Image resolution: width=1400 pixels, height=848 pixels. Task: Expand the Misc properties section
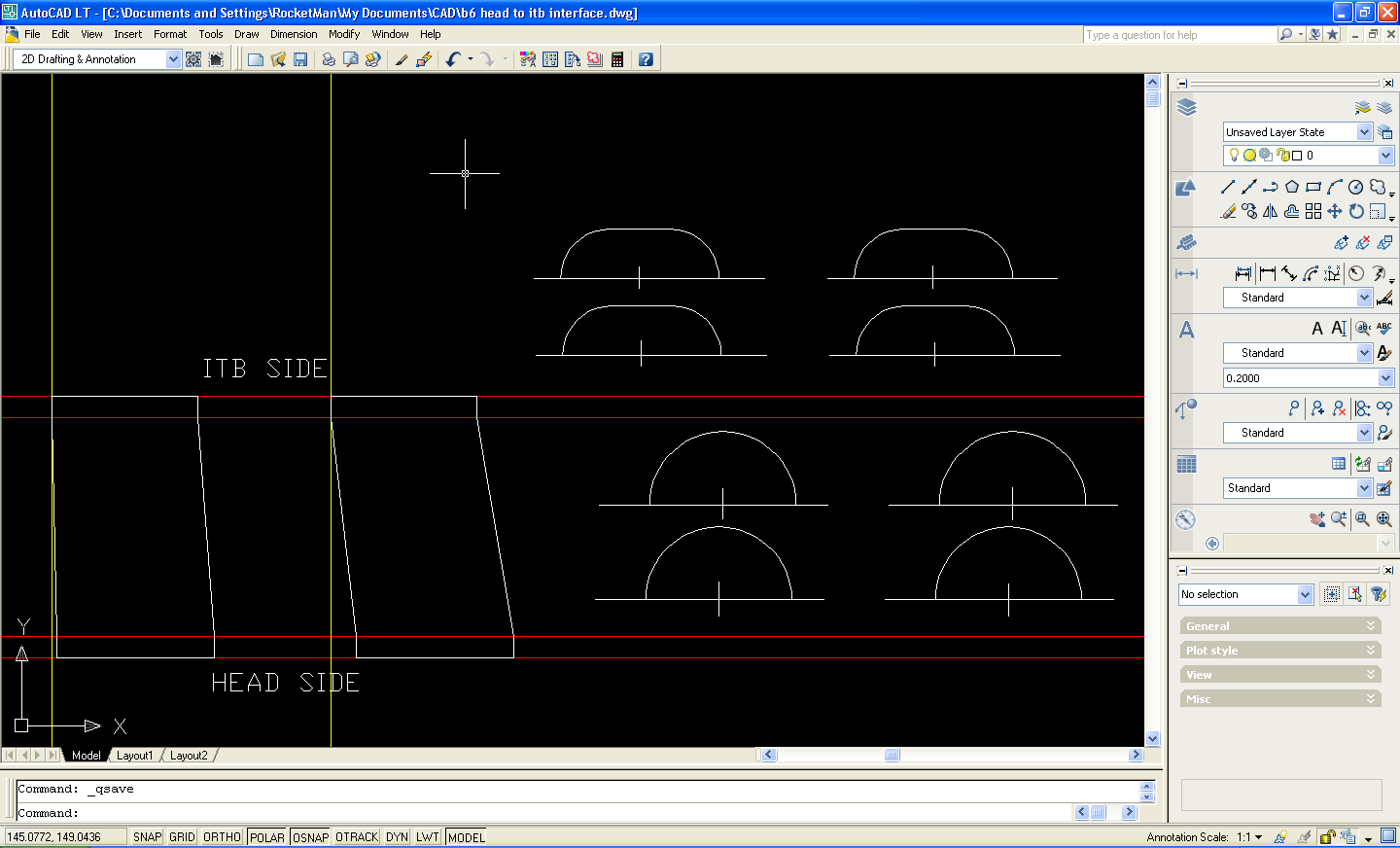point(1280,699)
